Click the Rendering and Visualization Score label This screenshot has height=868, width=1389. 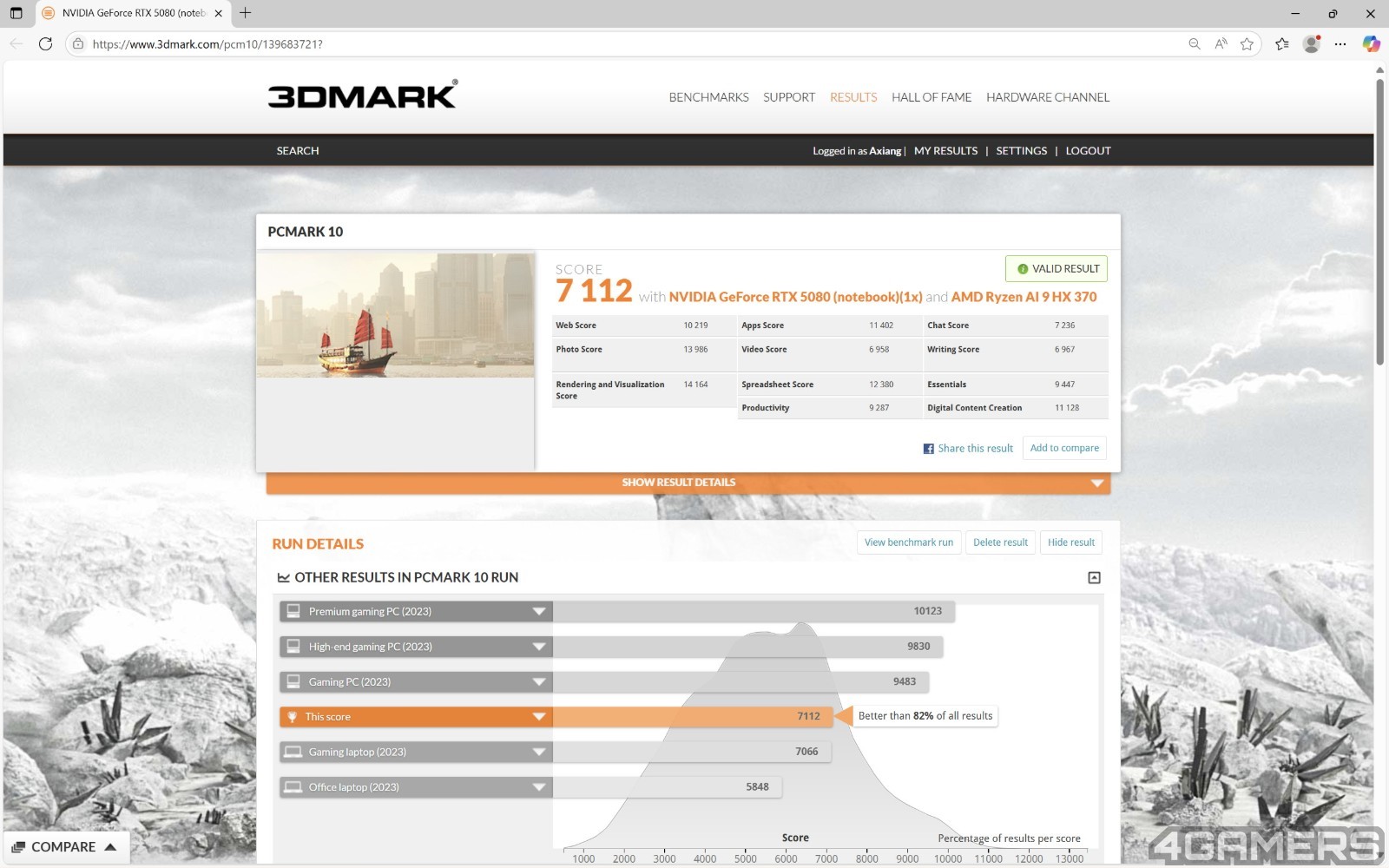pos(609,390)
